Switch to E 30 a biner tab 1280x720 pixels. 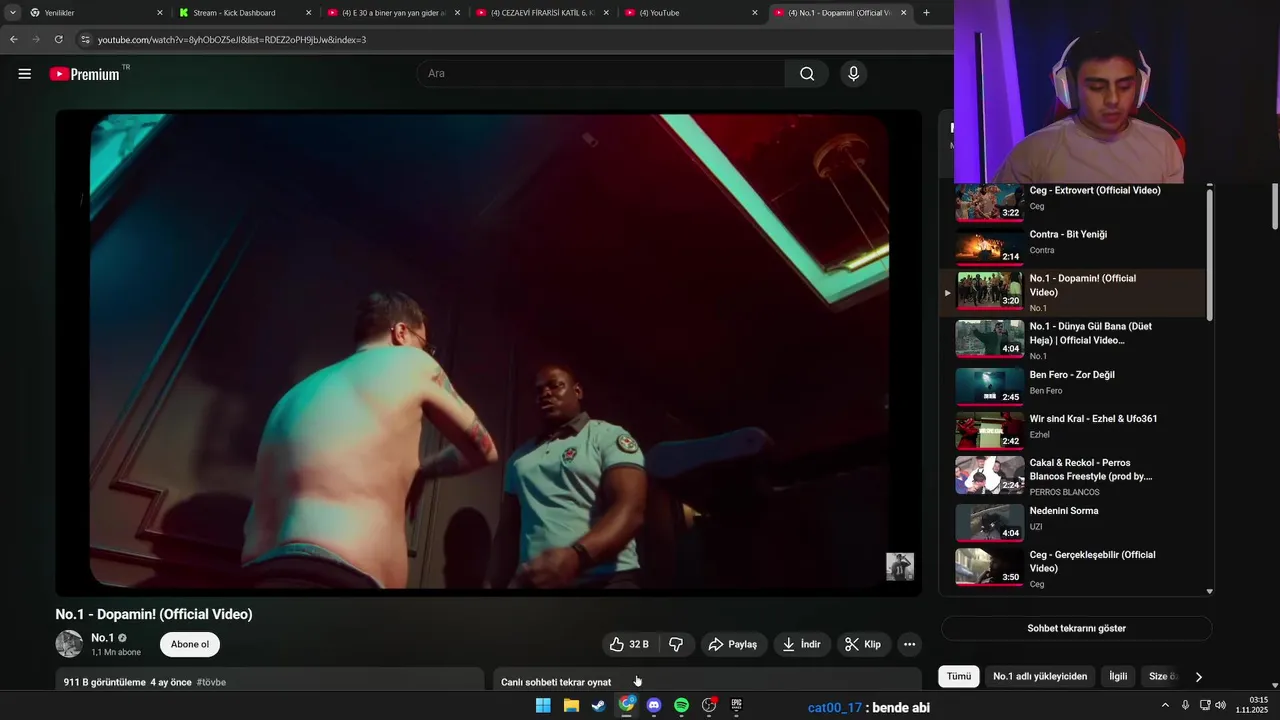tap(394, 13)
